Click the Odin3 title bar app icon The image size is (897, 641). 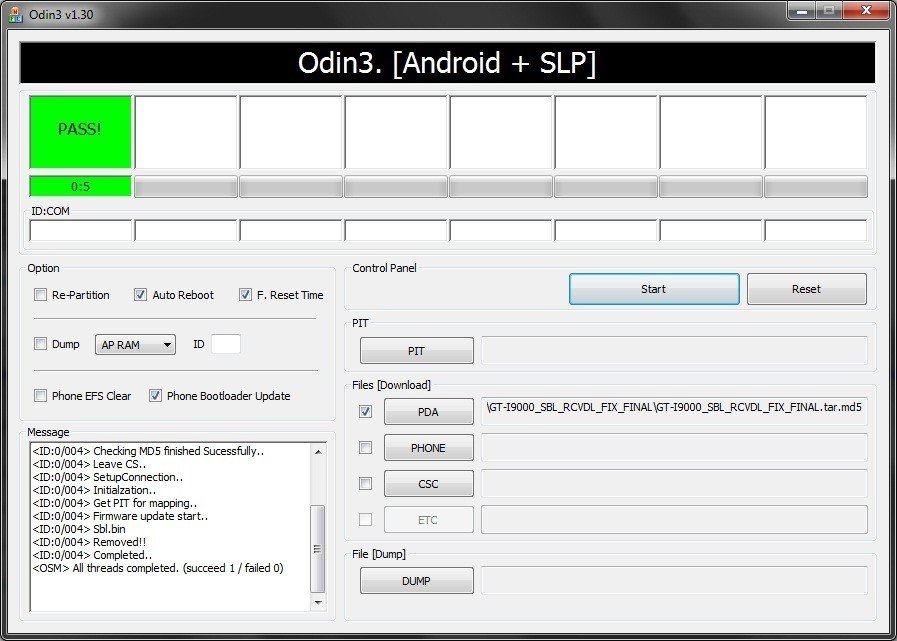click(x=16, y=14)
